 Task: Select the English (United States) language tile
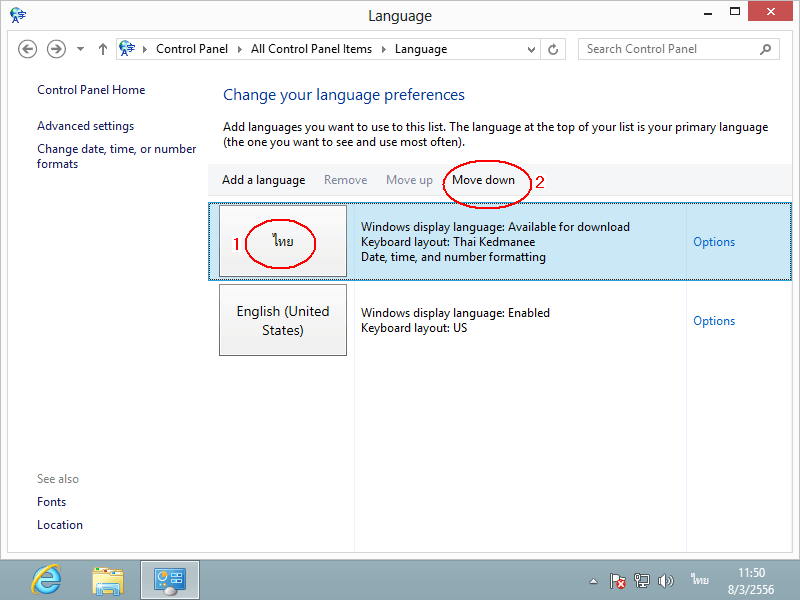pyautogui.click(x=283, y=320)
